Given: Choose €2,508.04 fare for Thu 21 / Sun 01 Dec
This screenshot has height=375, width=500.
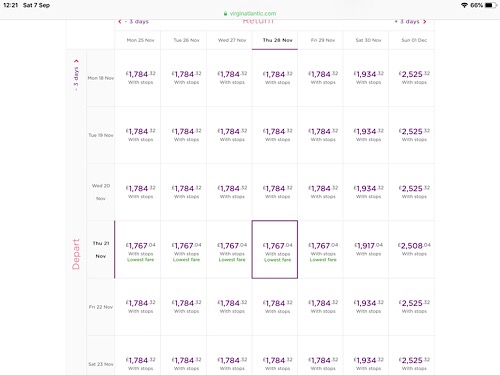Looking at the screenshot, I should (x=412, y=249).
